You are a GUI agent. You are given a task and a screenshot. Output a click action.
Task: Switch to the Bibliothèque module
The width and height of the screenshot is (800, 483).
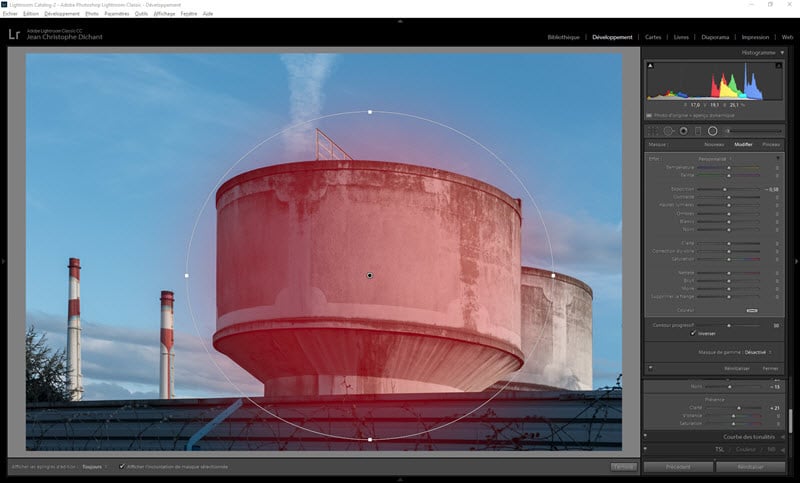click(563, 37)
